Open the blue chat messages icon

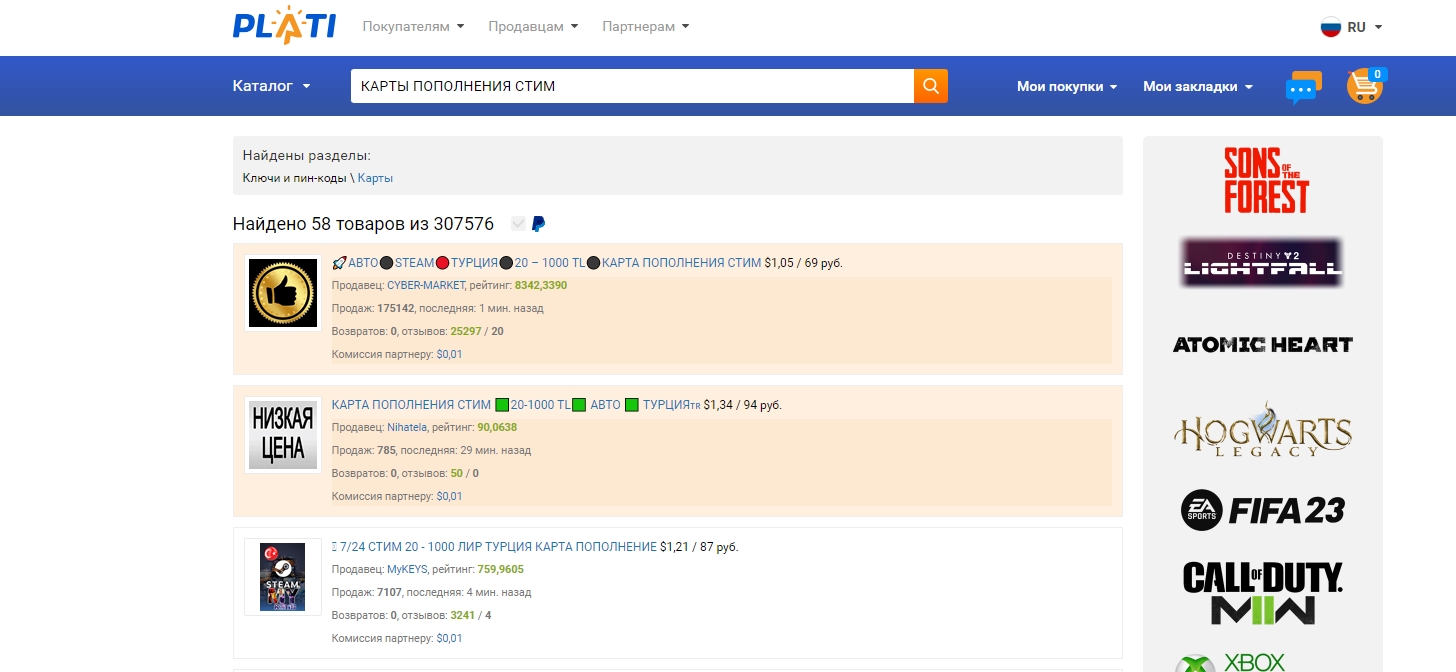1303,87
